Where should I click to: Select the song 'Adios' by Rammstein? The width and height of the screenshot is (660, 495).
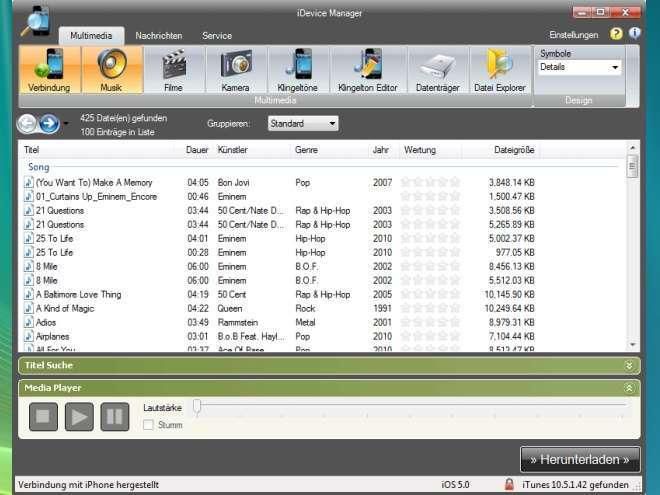coord(46,322)
